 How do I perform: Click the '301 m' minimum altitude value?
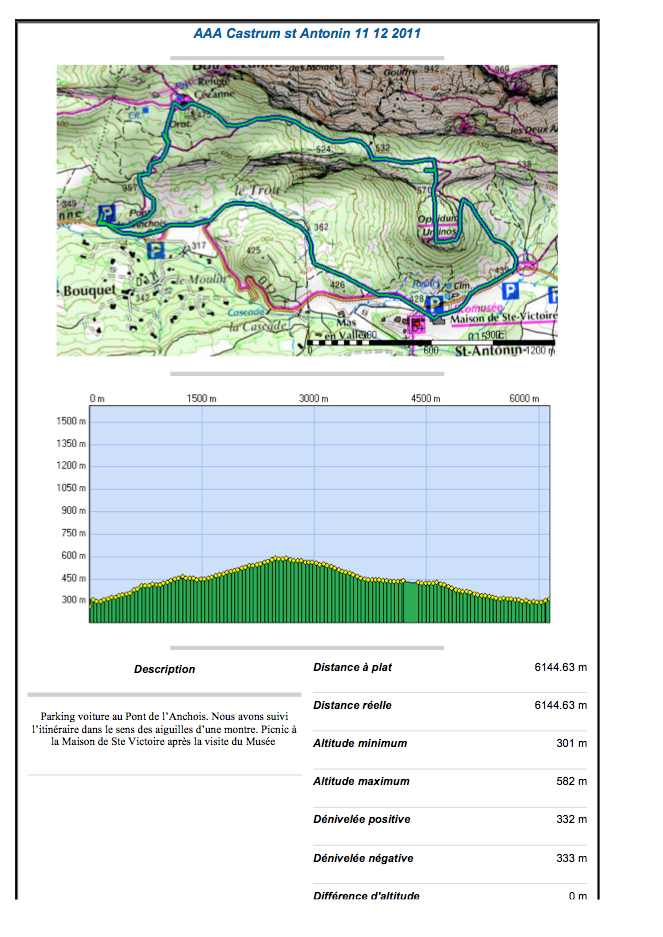[572, 743]
